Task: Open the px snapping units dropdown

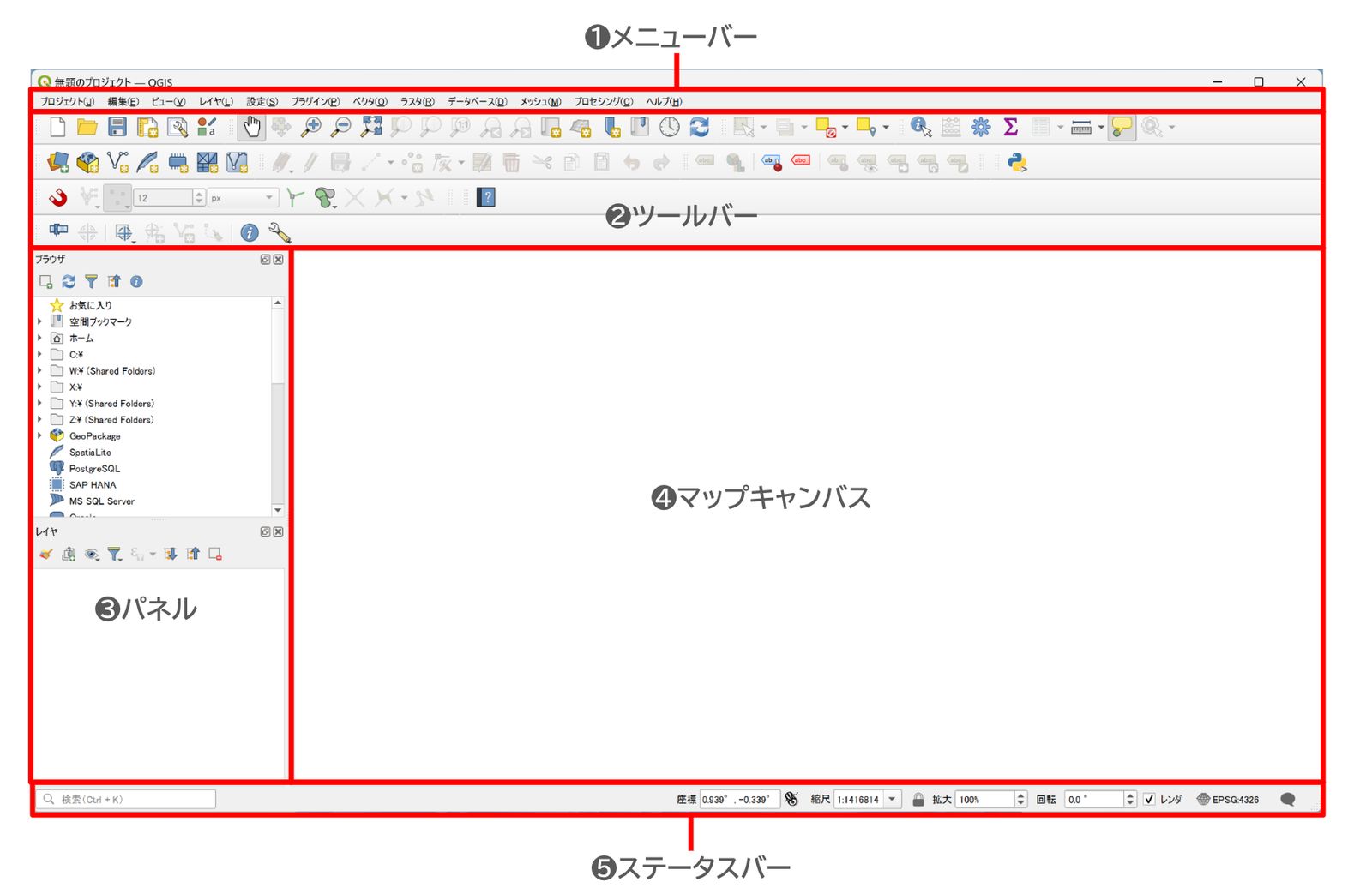Action: point(243,198)
